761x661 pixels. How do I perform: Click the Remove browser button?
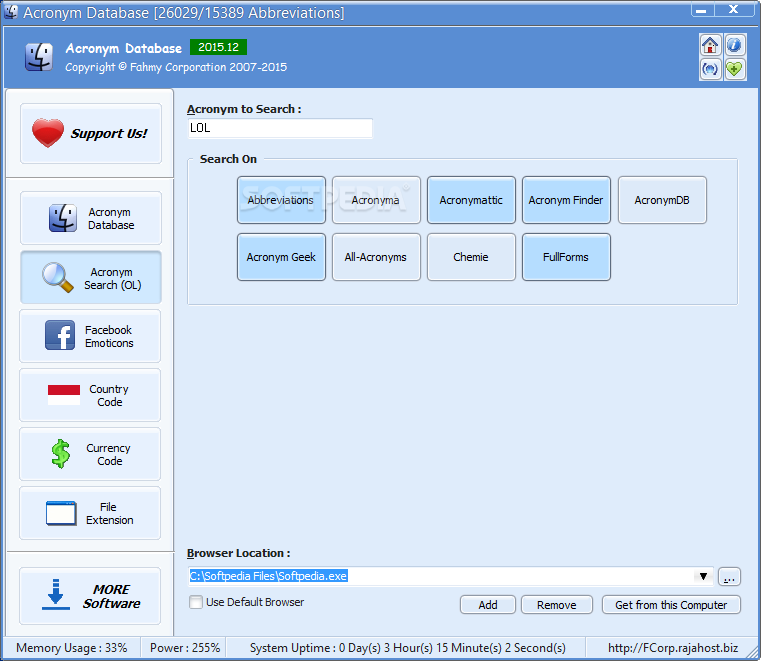[557, 605]
